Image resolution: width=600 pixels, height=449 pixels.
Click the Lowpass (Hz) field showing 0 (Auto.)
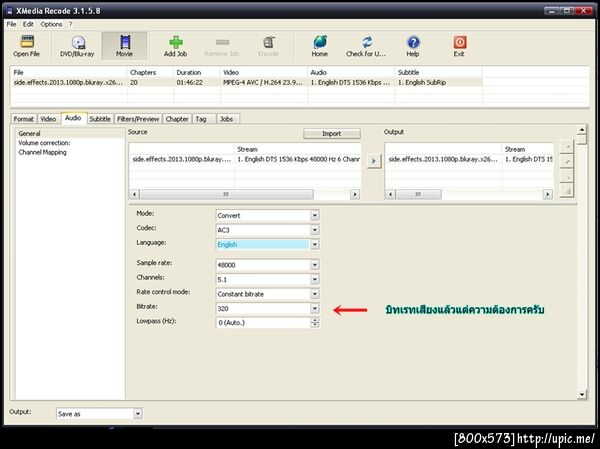point(263,323)
